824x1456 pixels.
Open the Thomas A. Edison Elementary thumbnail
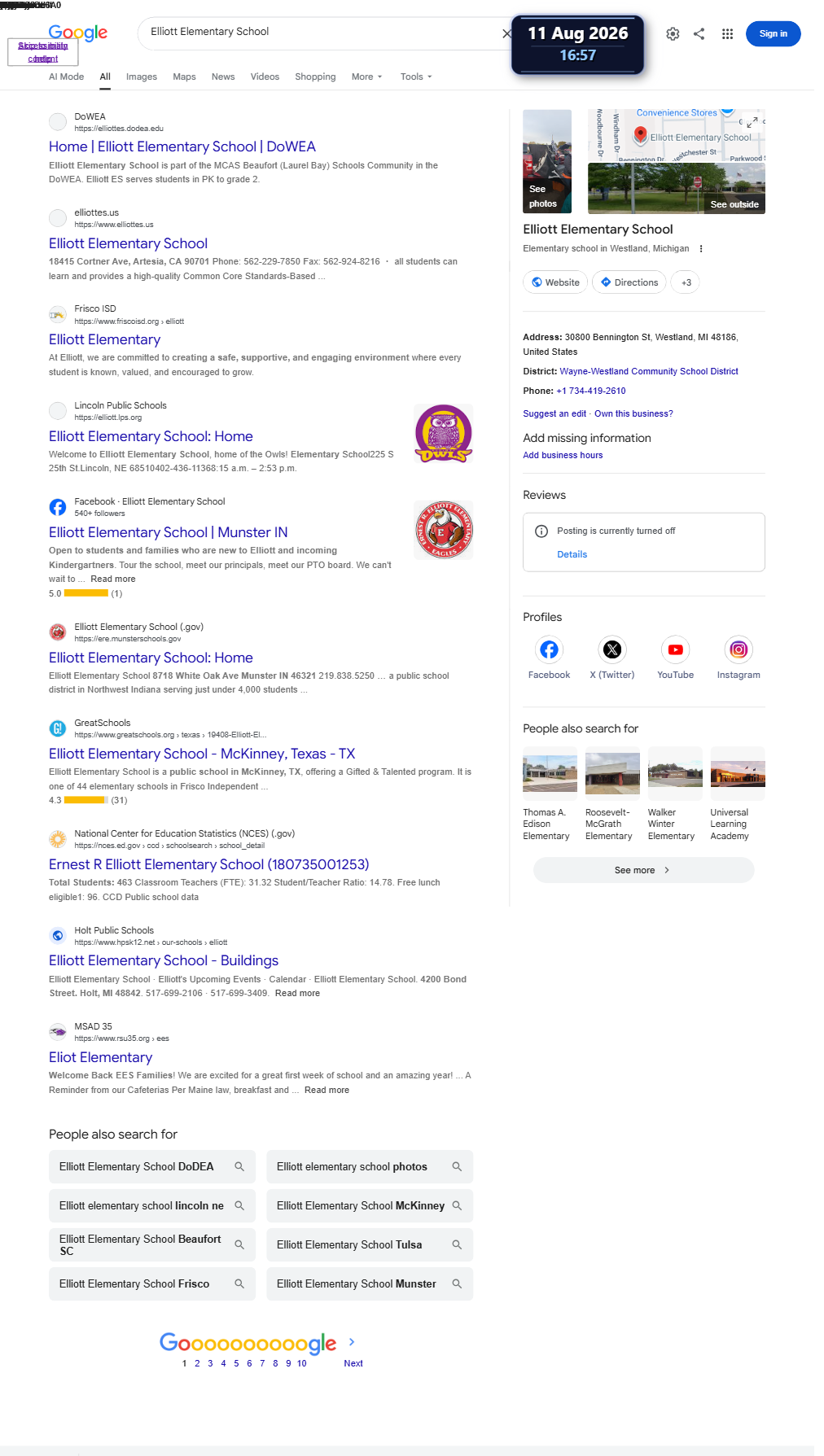(550, 770)
